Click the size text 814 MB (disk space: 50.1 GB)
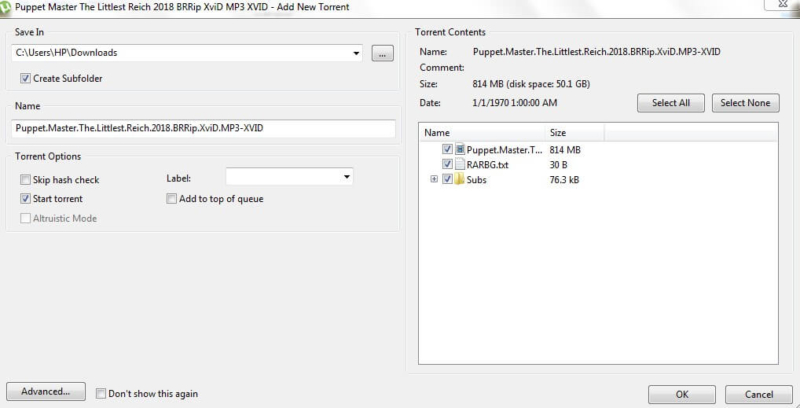This screenshot has width=800, height=408. 531,84
